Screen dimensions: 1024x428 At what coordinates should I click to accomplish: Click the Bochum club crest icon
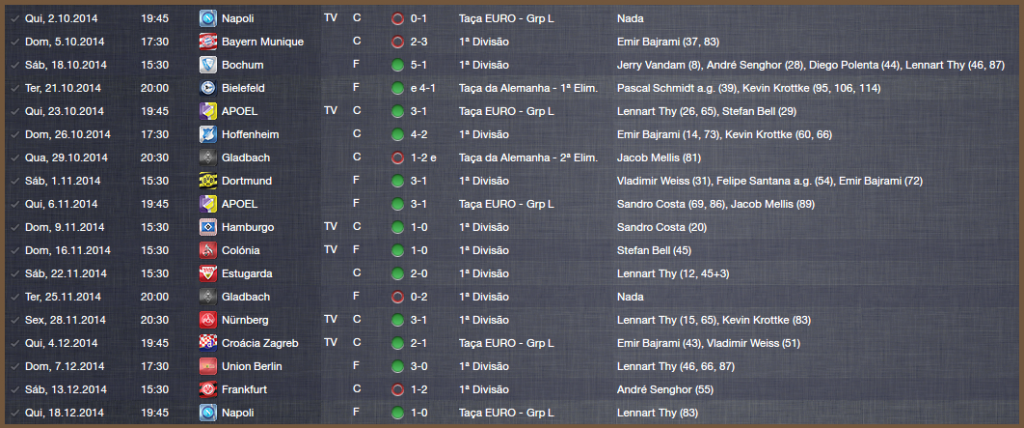point(207,64)
